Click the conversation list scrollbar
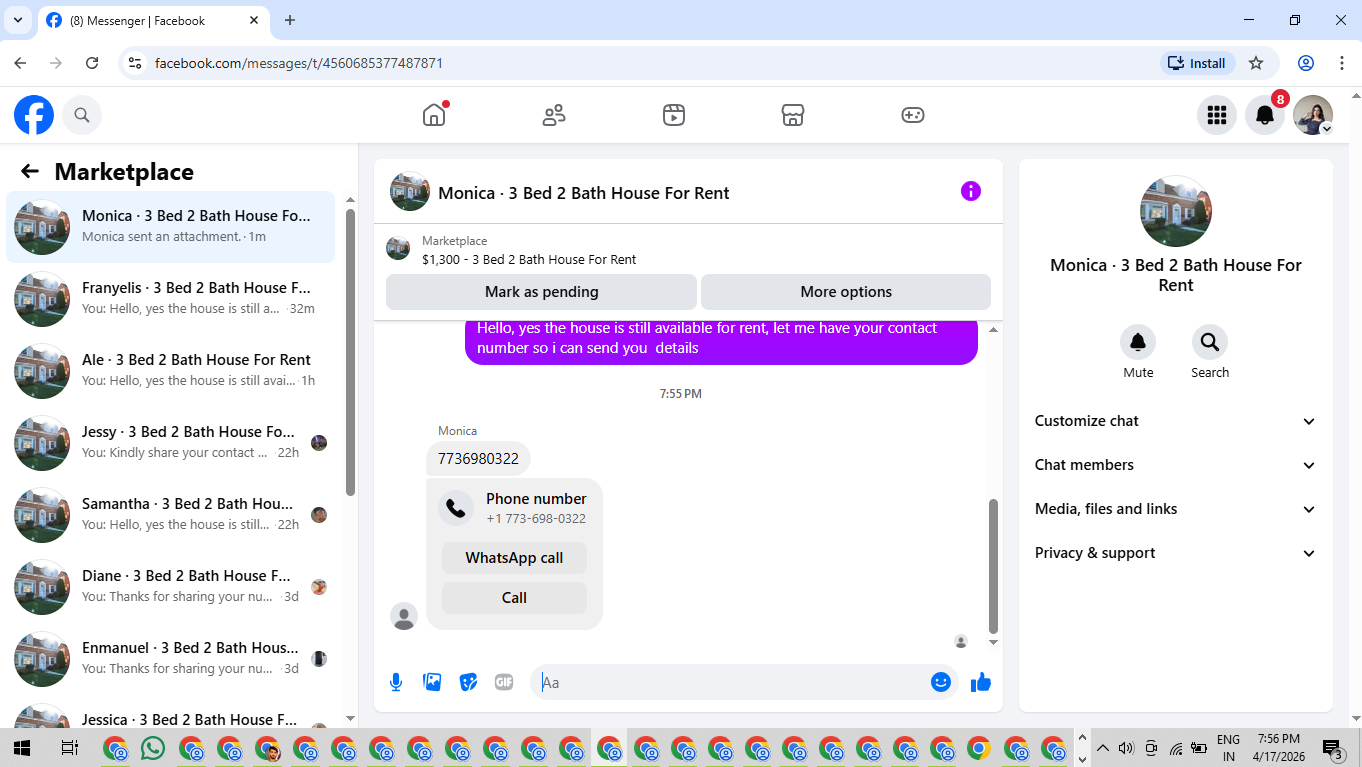 pyautogui.click(x=350, y=351)
